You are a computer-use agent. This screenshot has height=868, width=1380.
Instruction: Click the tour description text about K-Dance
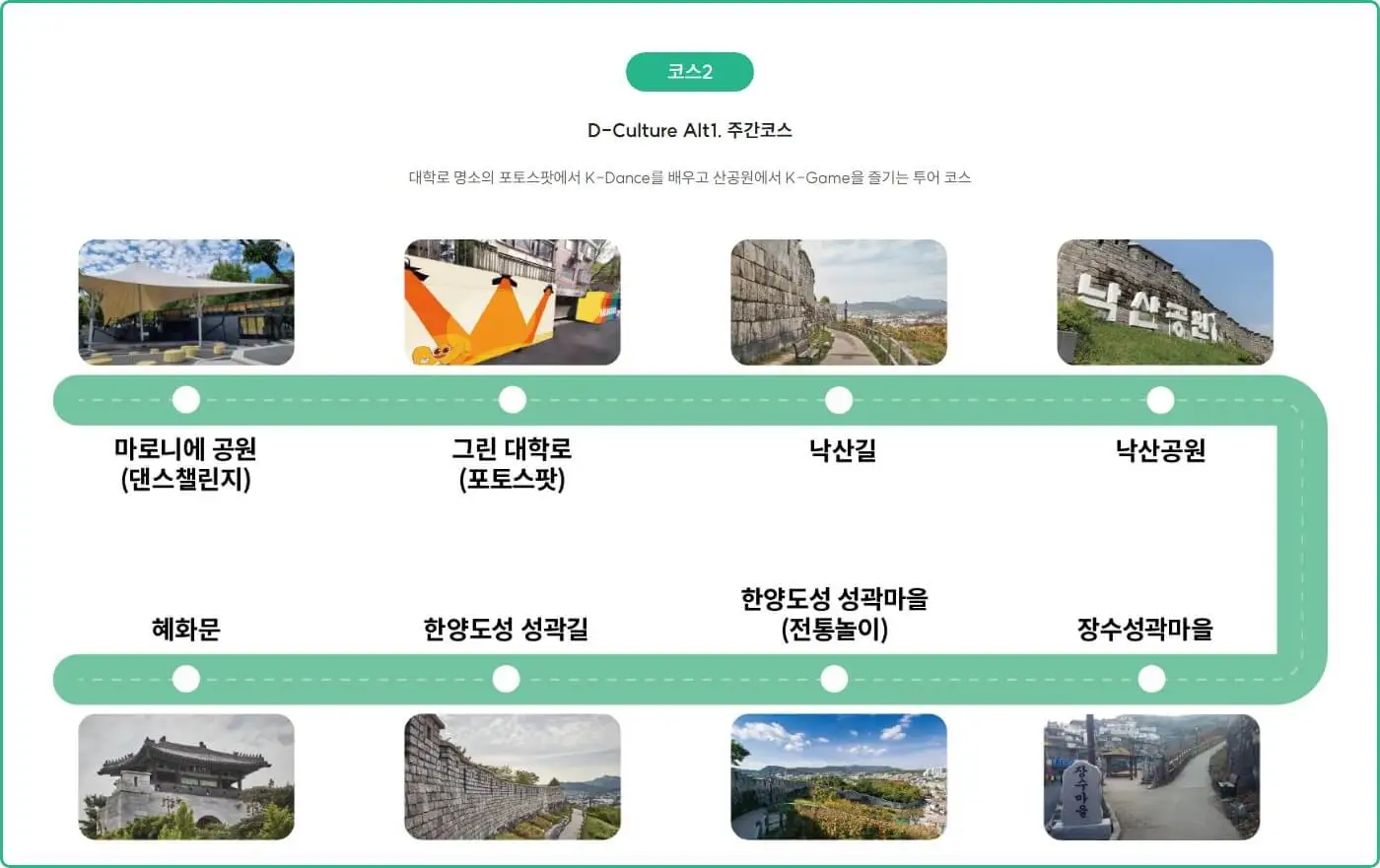click(689, 177)
